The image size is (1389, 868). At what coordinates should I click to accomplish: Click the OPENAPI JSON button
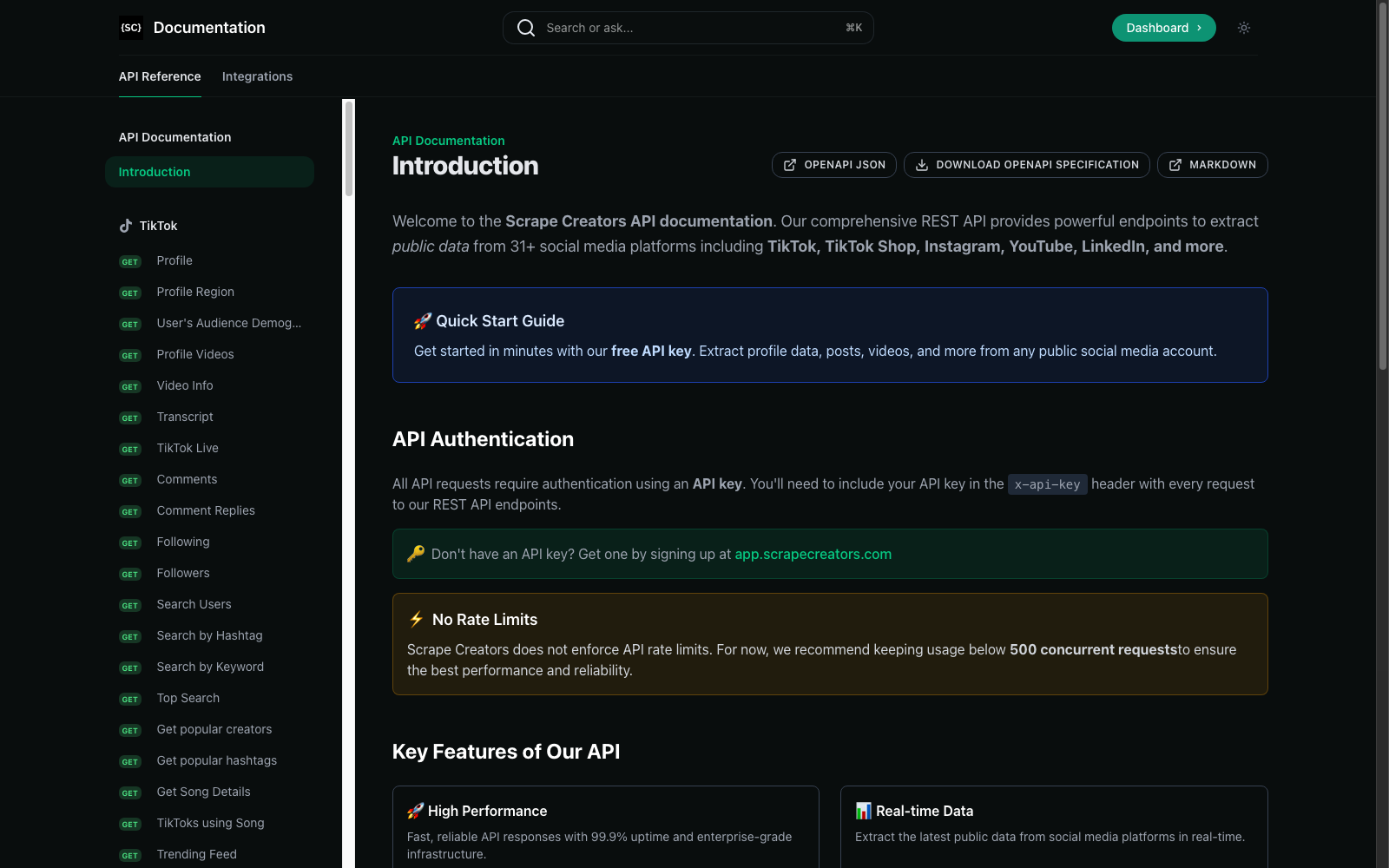pos(834,165)
